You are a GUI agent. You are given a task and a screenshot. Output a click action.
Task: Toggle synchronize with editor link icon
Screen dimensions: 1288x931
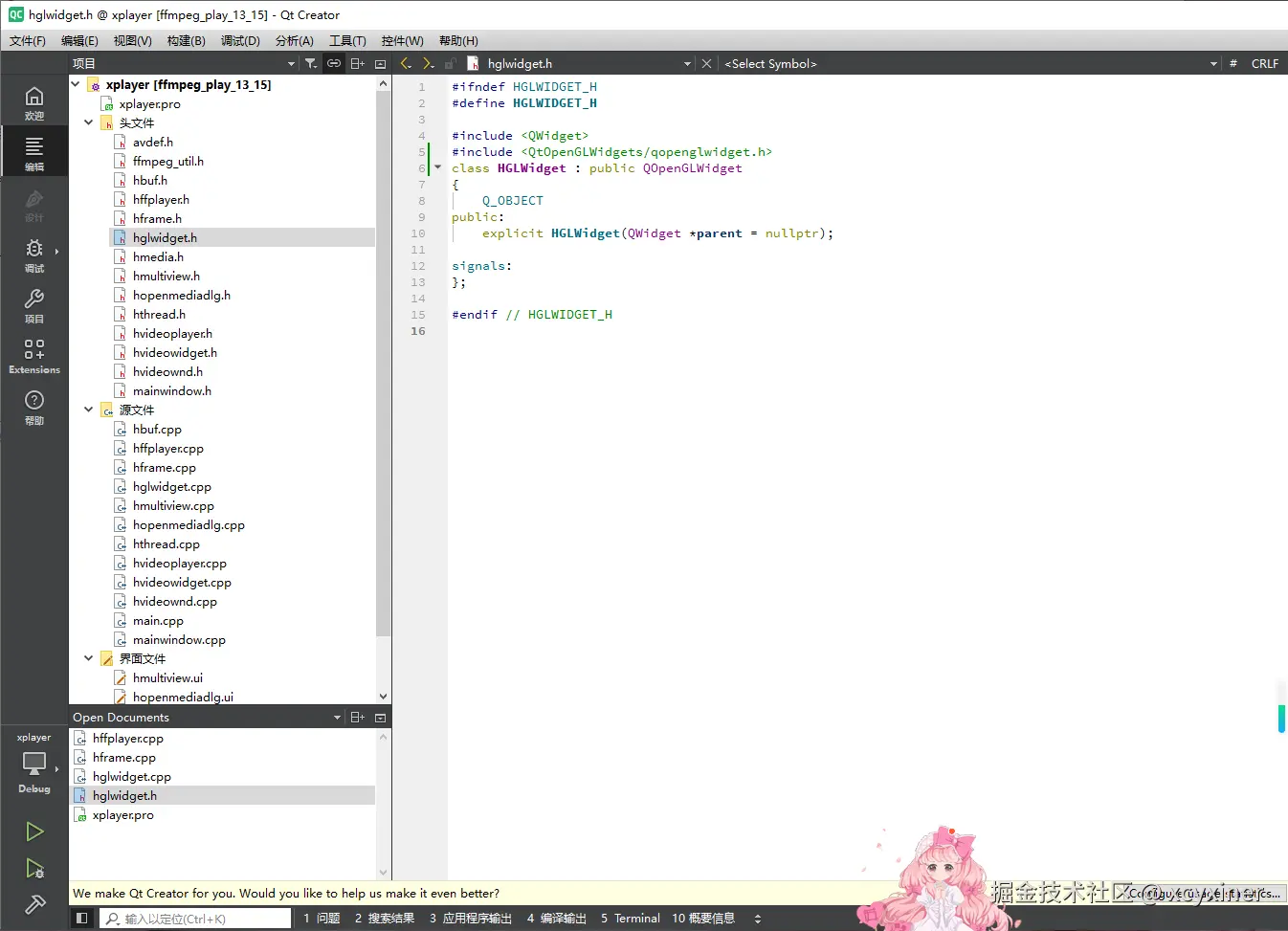334,63
